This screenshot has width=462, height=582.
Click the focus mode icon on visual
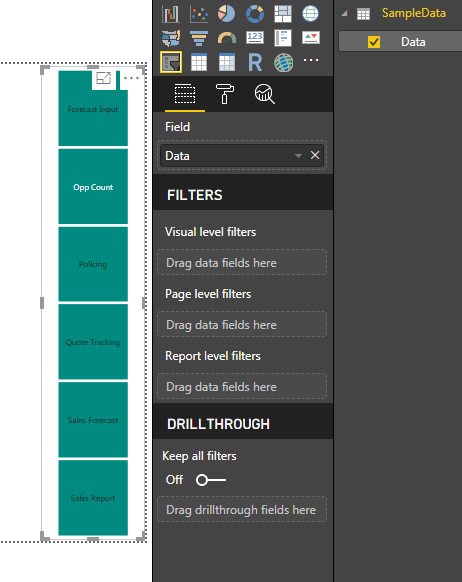[104, 78]
